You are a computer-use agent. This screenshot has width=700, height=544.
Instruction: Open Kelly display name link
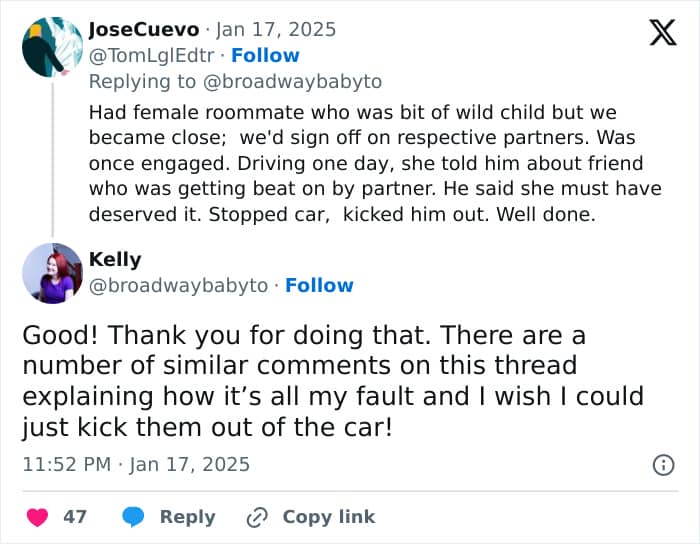click(x=115, y=260)
